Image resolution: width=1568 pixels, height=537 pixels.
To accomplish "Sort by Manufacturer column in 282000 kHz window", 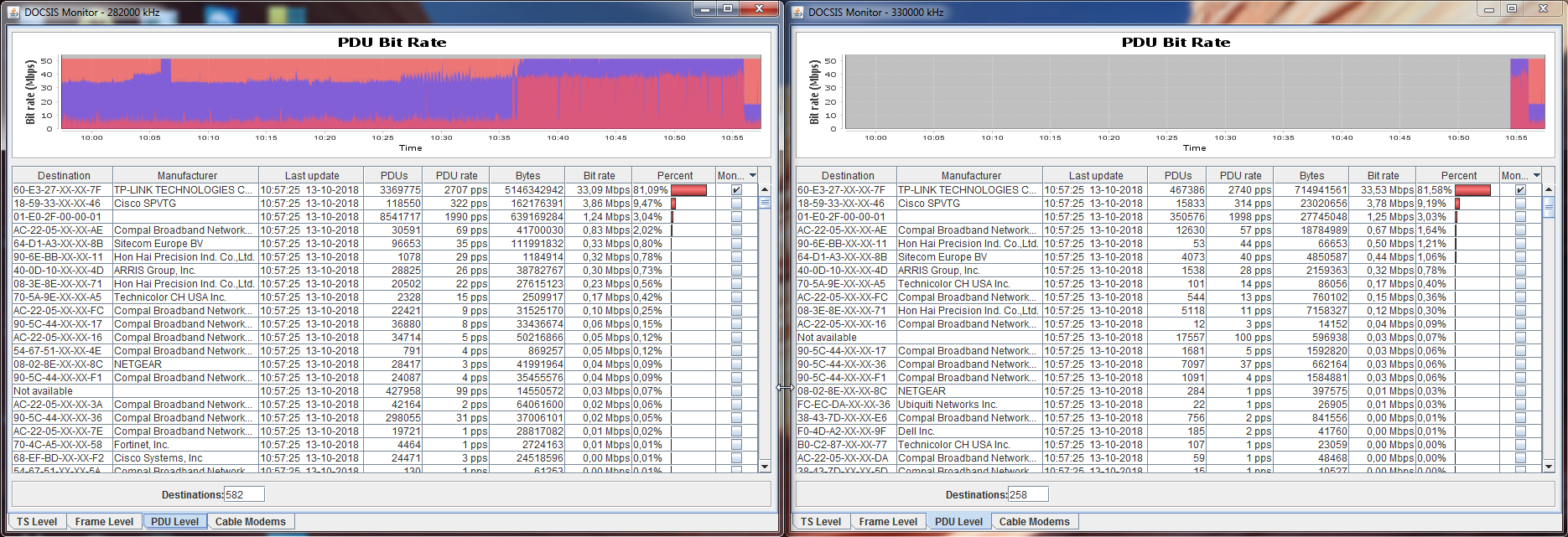I will tap(187, 176).
